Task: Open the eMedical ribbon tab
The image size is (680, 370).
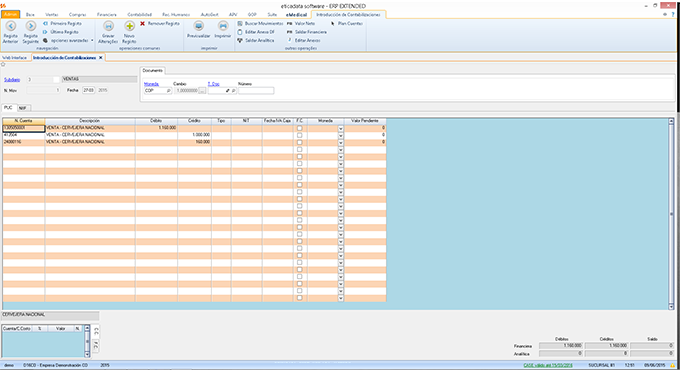Action: 297,14
